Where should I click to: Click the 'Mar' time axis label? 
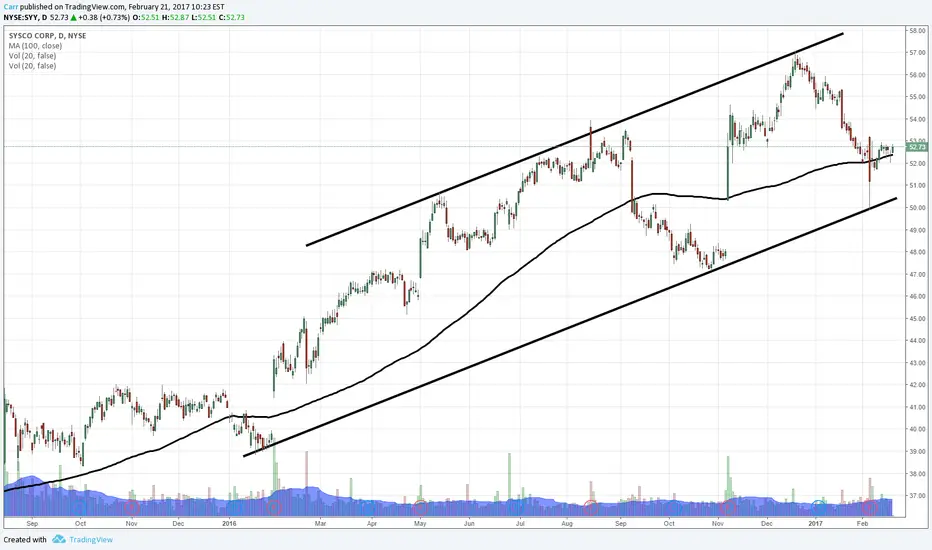point(320,524)
